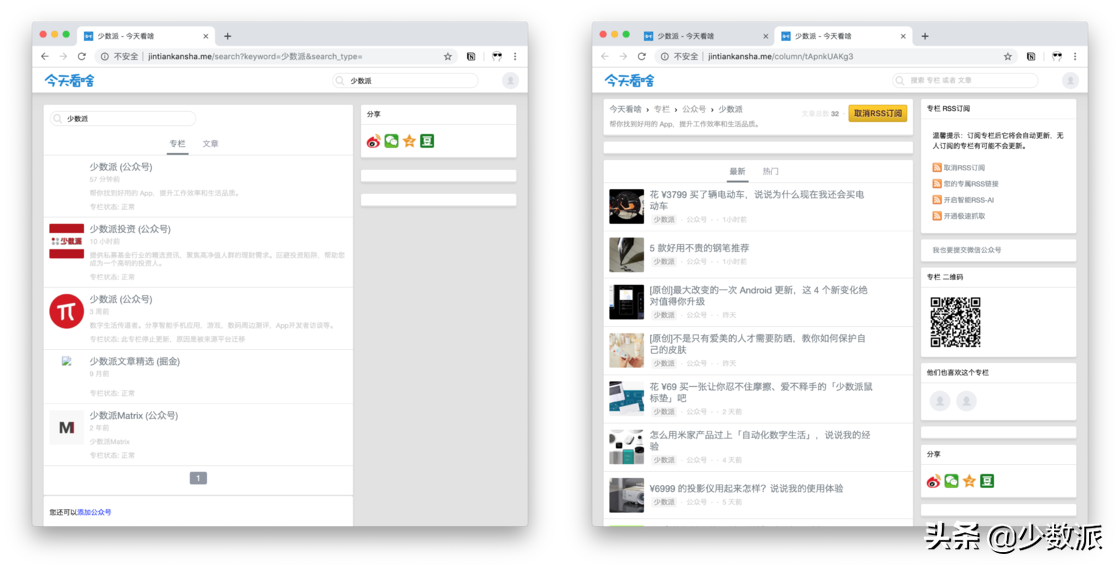Select the 专栏 tab in the search results
This screenshot has width=1120, height=569.
[177, 144]
